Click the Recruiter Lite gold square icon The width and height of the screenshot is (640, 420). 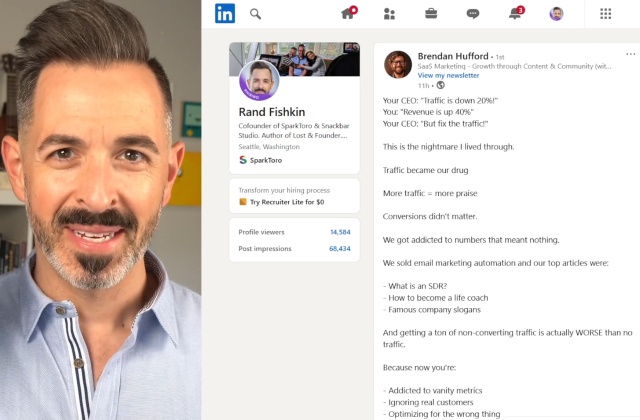click(x=243, y=202)
